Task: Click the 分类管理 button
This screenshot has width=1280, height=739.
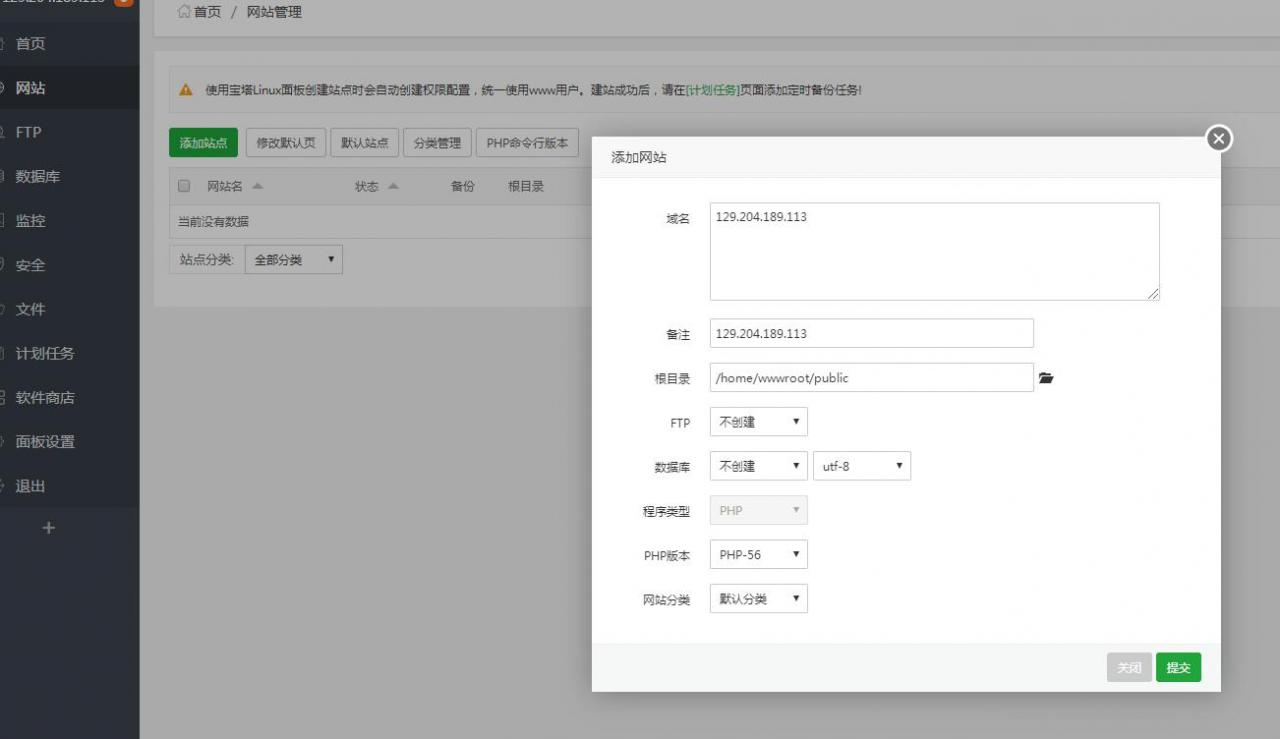Action: (437, 143)
